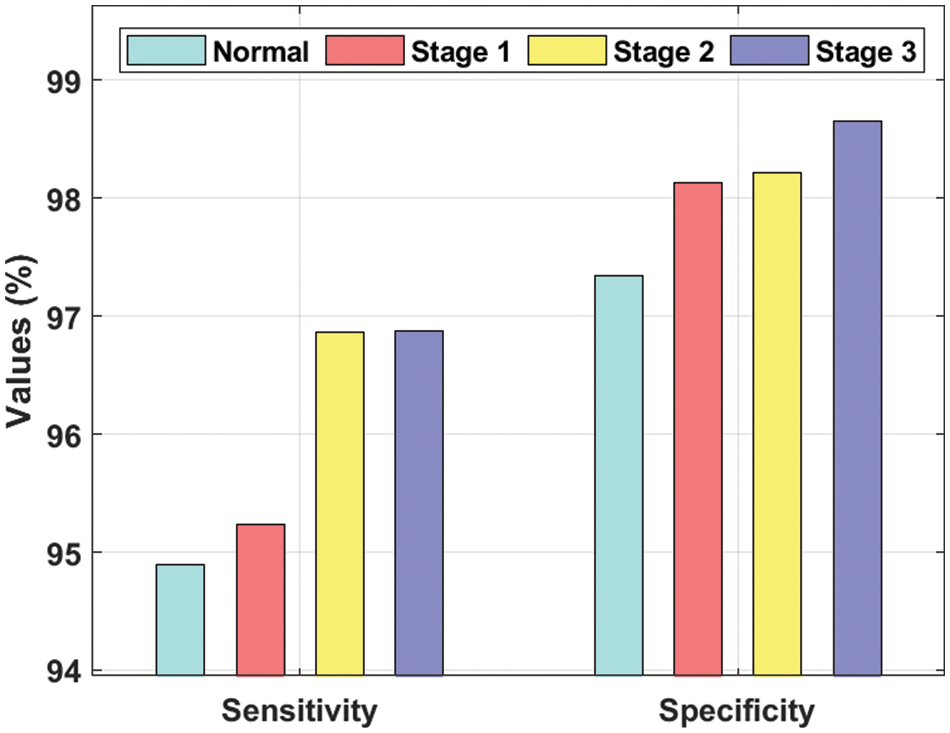Click the Sensitivity x-axis label

click(x=299, y=711)
